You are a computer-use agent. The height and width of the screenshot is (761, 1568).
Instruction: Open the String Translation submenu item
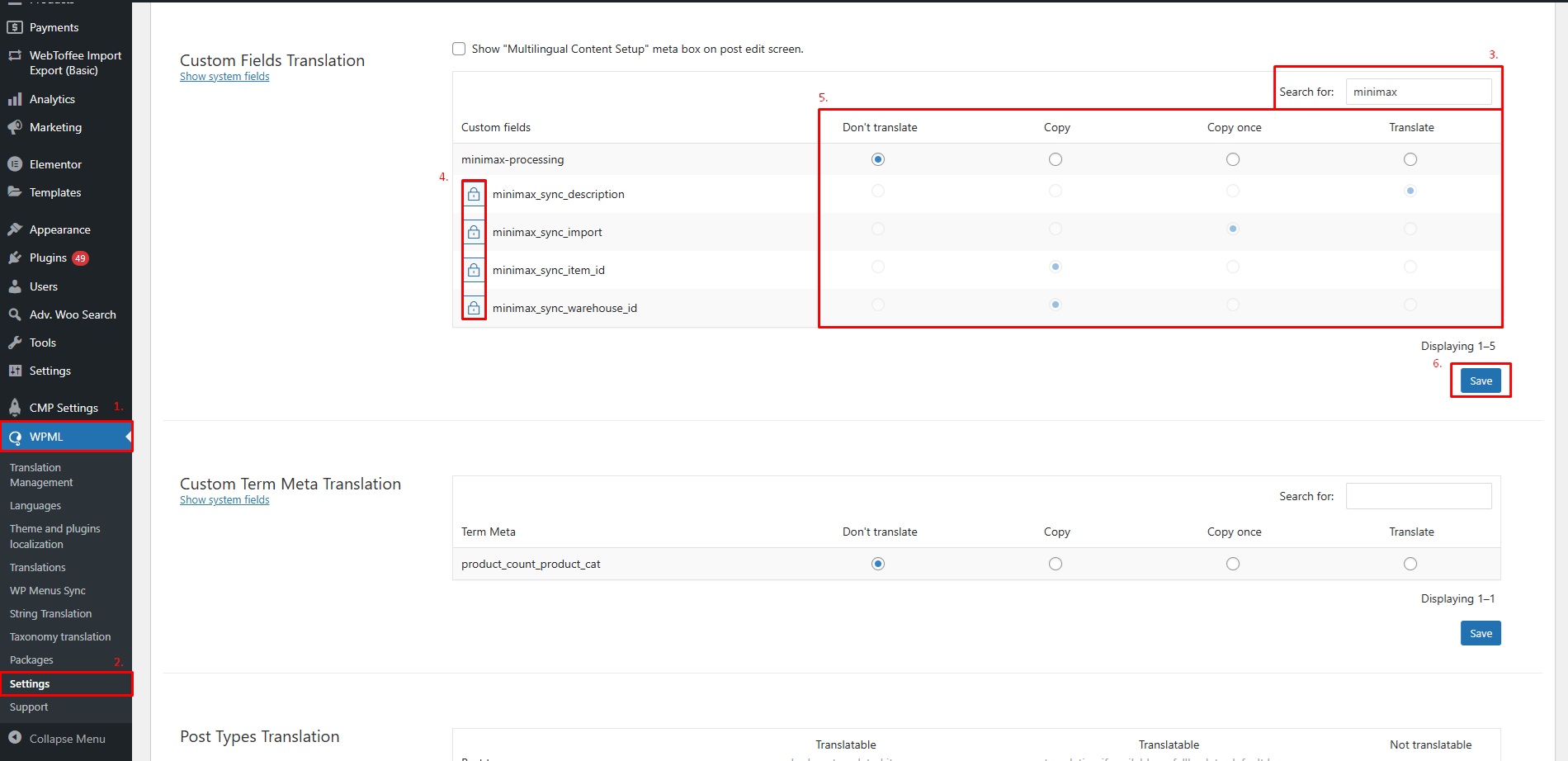point(50,613)
